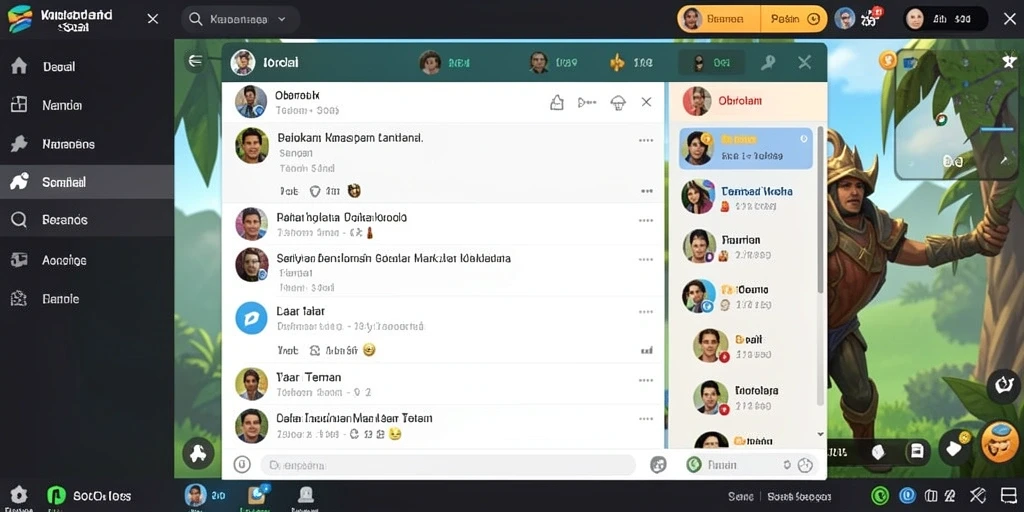
Task: Click the green circular icon beside the input
Action: click(x=694, y=464)
